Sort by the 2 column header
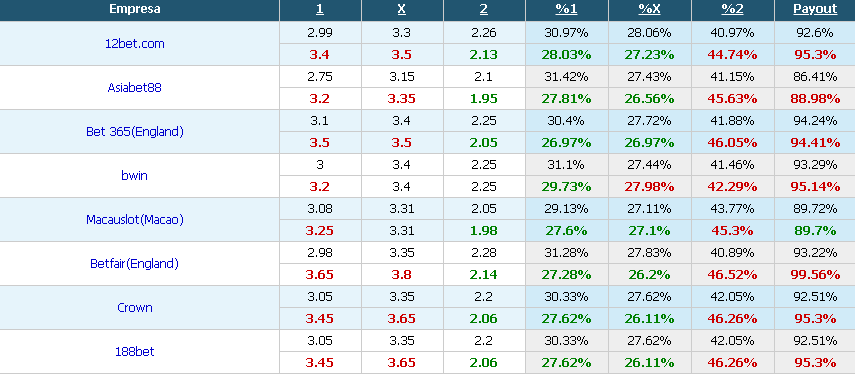 click(x=484, y=9)
